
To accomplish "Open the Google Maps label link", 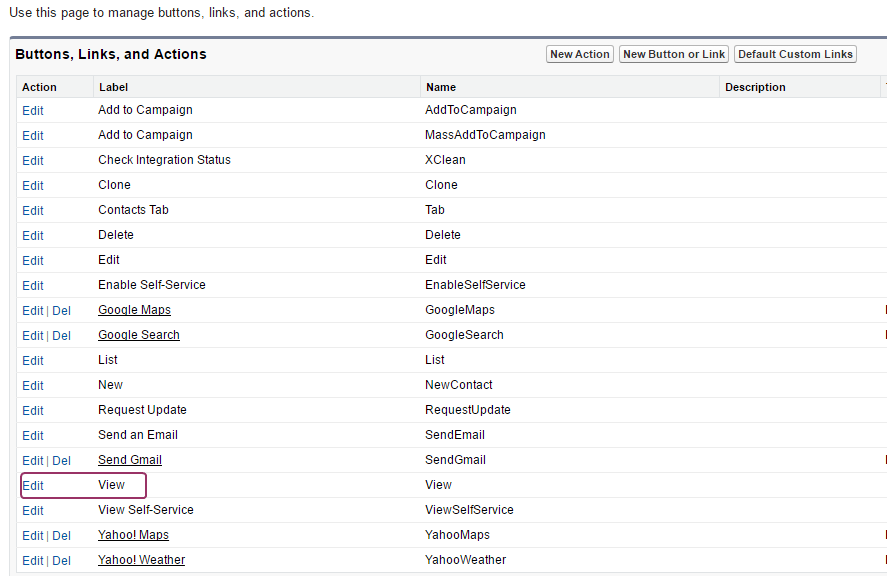I will (134, 310).
